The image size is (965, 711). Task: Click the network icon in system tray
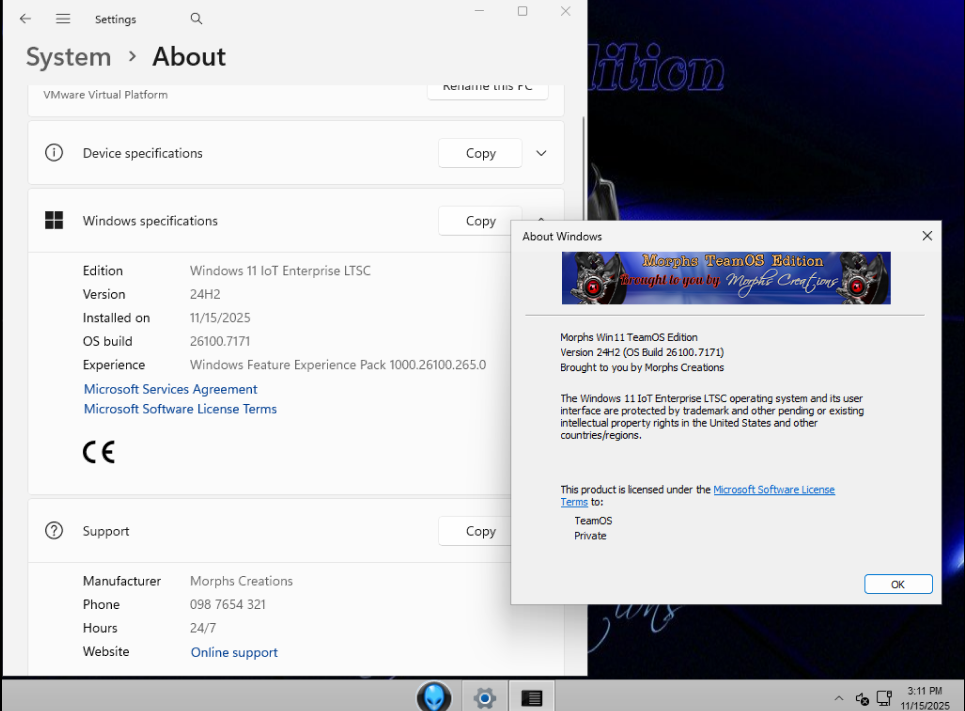point(884,698)
